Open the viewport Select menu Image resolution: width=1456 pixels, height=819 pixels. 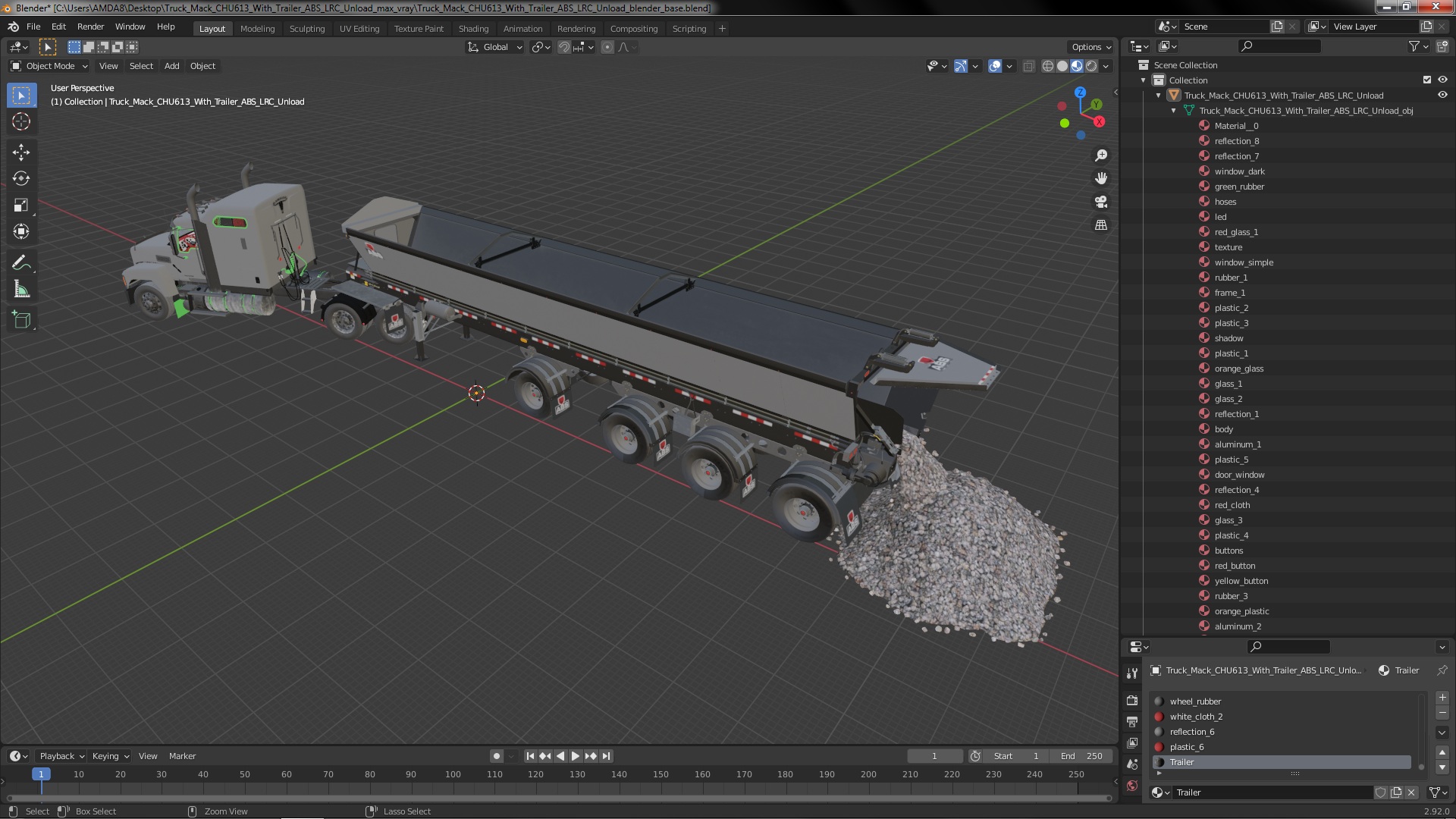141,66
